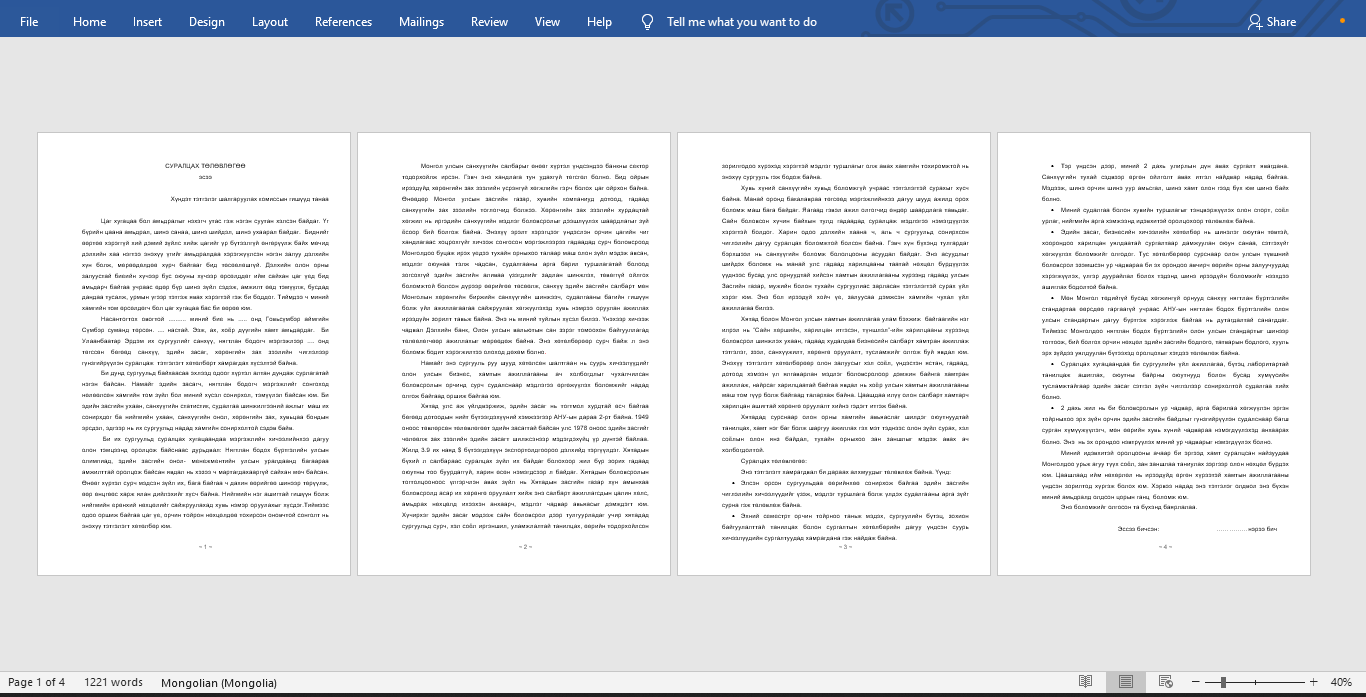This screenshot has height=697, width=1366.
Task: Open the 40% zoom level dialog
Action: point(1340,682)
